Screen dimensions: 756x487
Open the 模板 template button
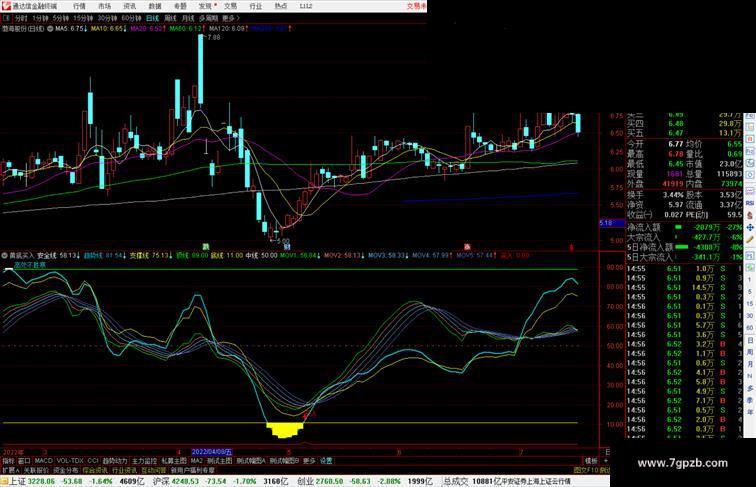pyautogui.click(x=591, y=461)
